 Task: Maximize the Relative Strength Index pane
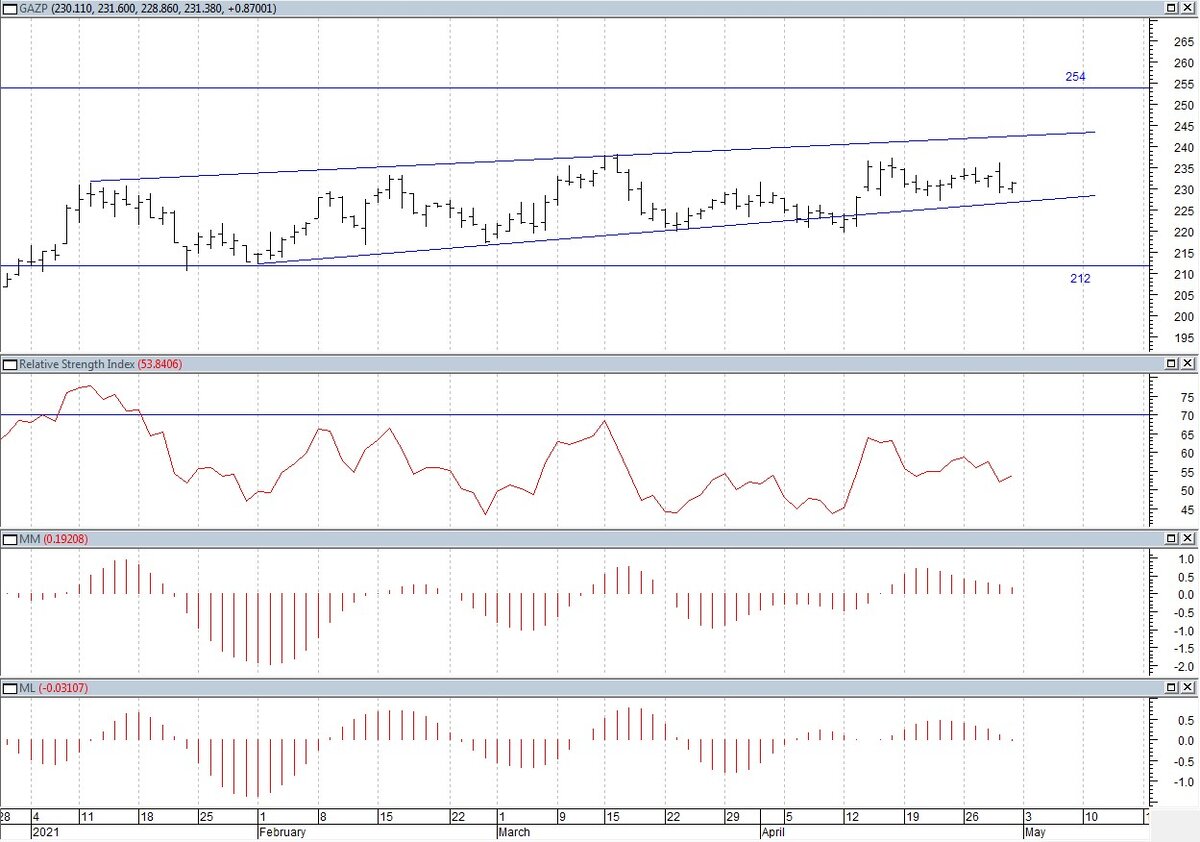pos(1172,365)
